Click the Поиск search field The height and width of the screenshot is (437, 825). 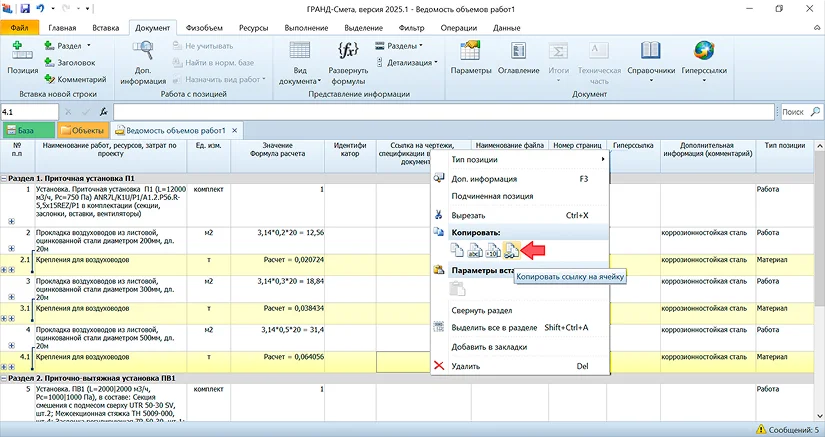(x=793, y=112)
